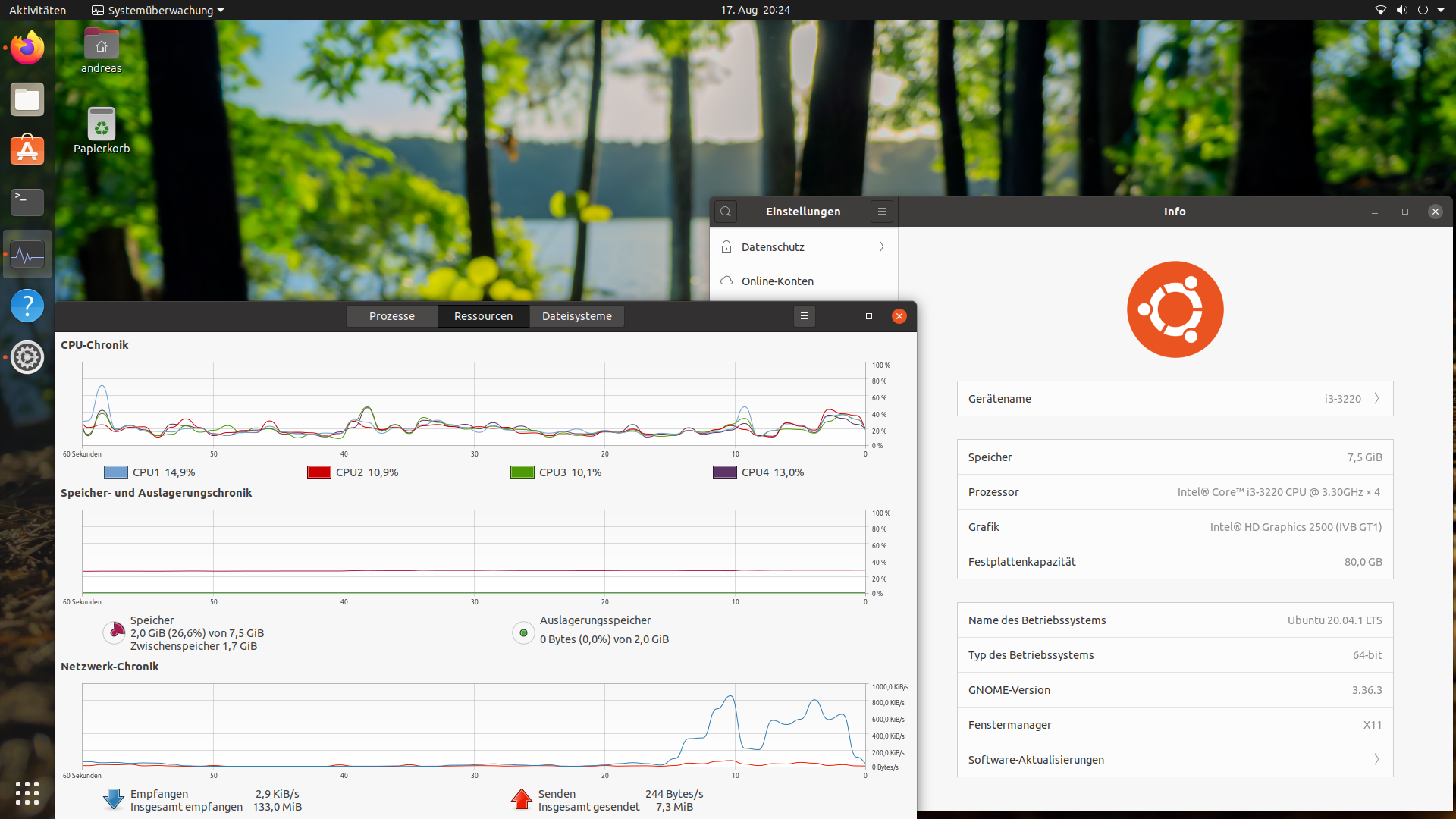Open Systemüberwachung app menu dropdown

(x=158, y=10)
